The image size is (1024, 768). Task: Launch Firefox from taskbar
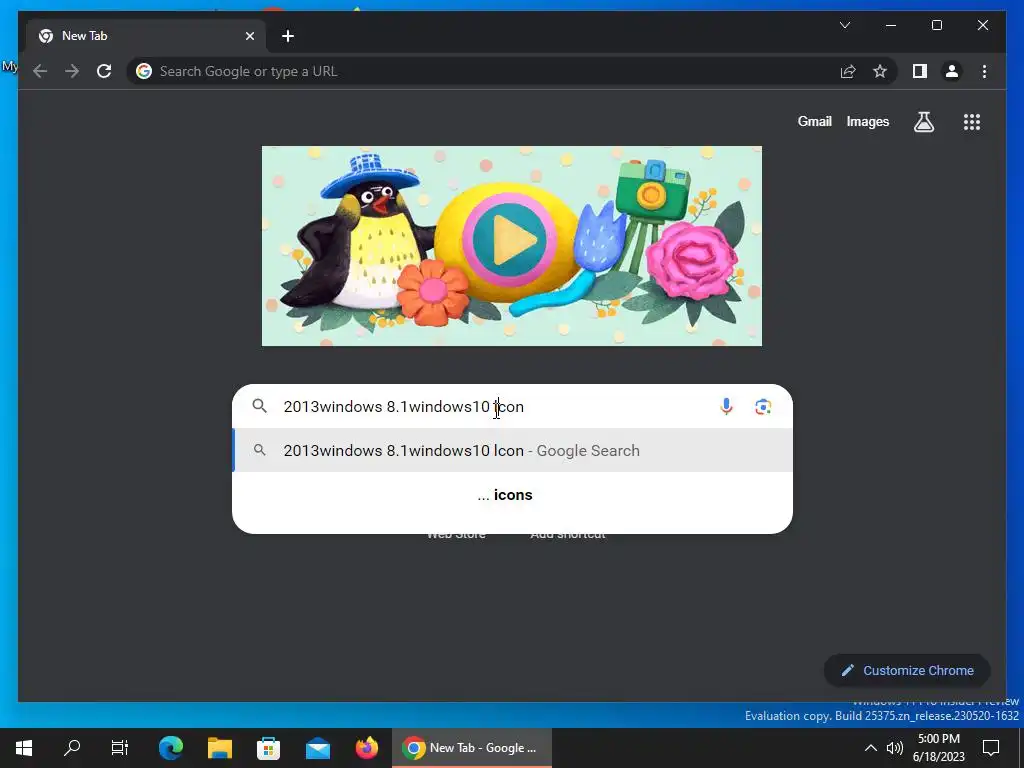366,748
